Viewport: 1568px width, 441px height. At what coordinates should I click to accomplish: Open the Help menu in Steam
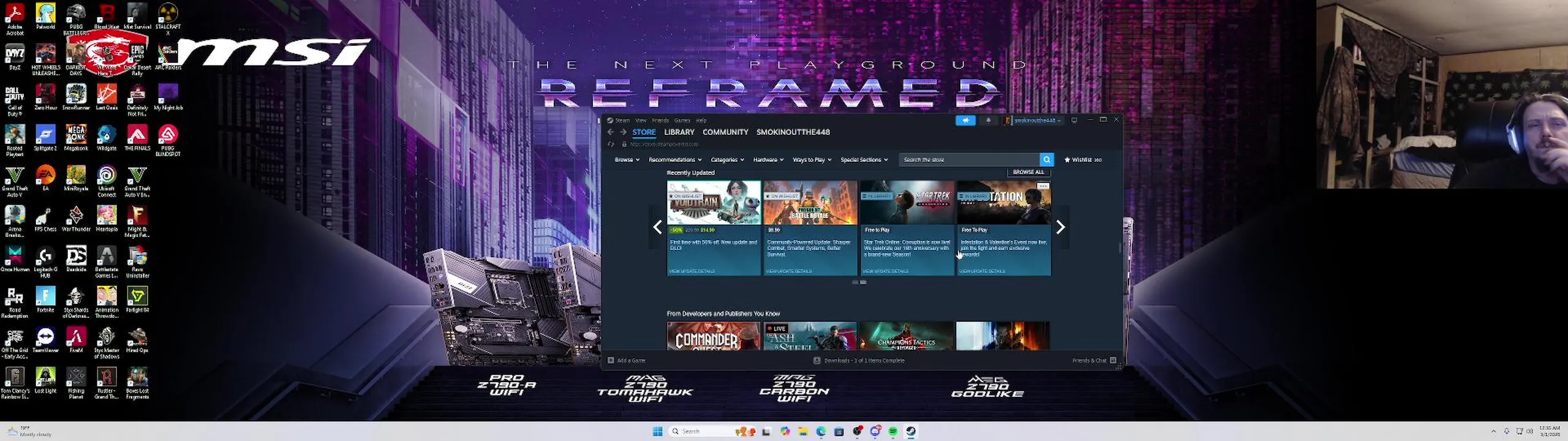coord(701,121)
